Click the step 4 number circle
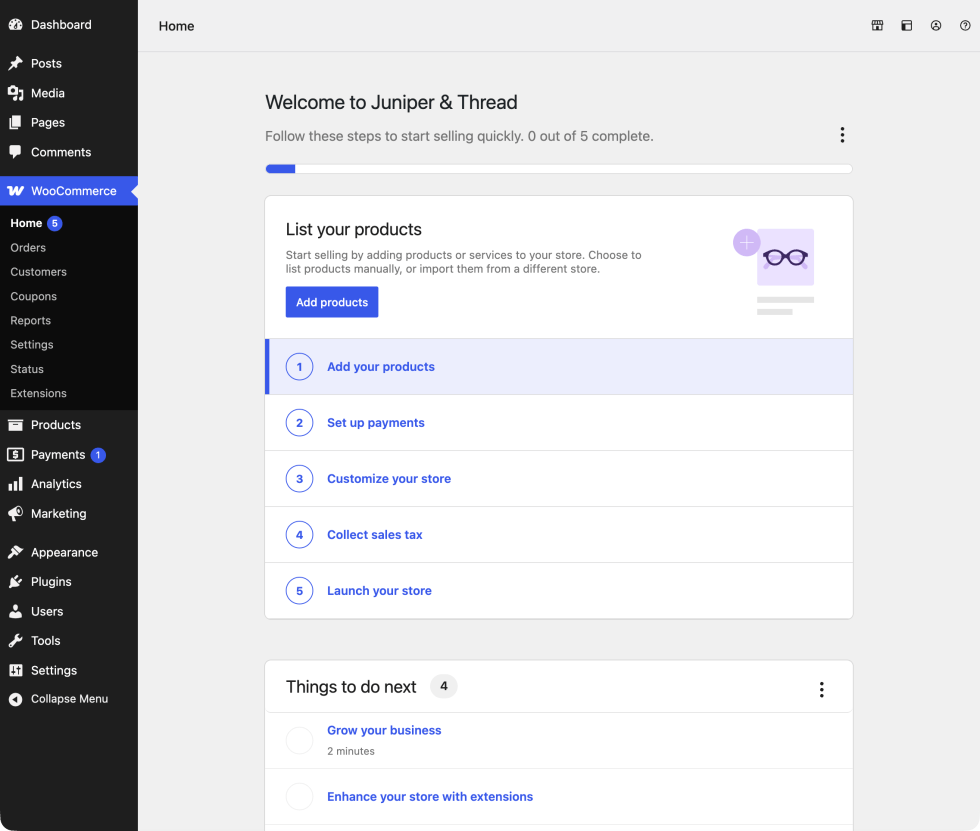 299,535
